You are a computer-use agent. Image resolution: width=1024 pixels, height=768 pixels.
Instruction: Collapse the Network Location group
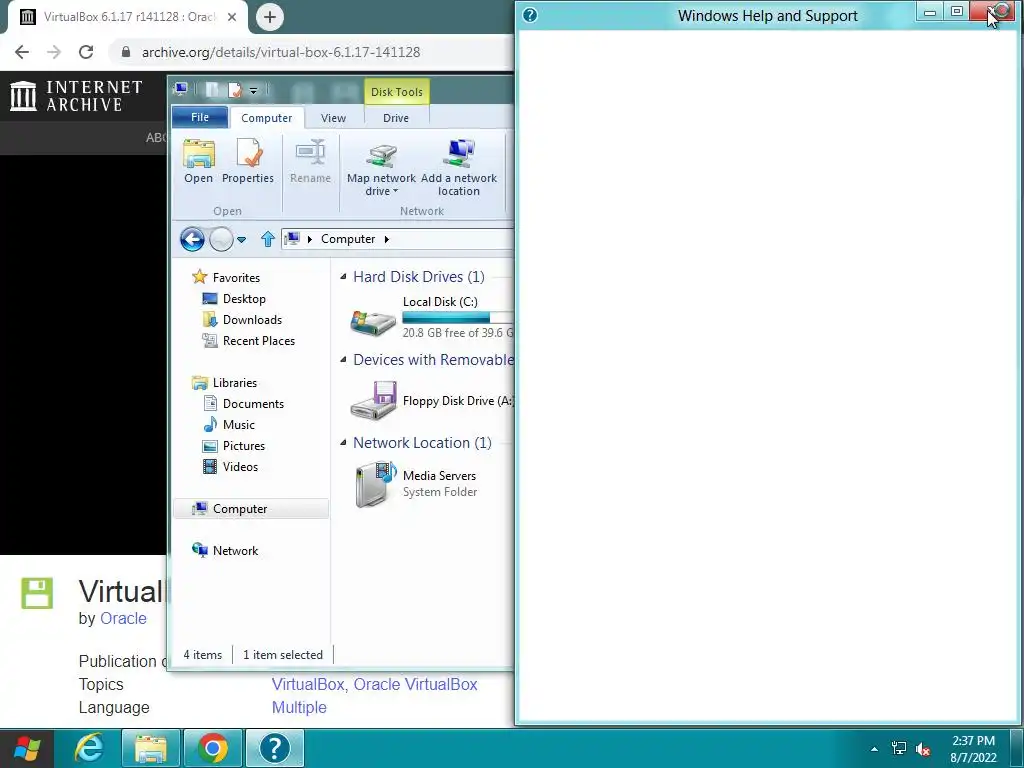point(344,443)
